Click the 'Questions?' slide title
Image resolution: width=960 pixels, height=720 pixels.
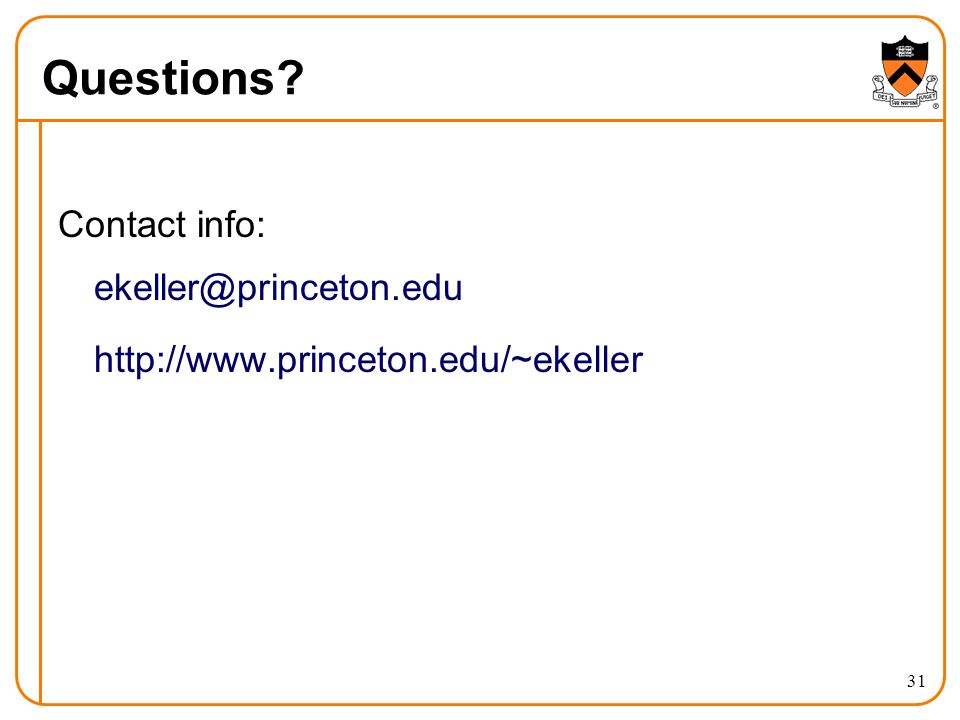tap(173, 78)
